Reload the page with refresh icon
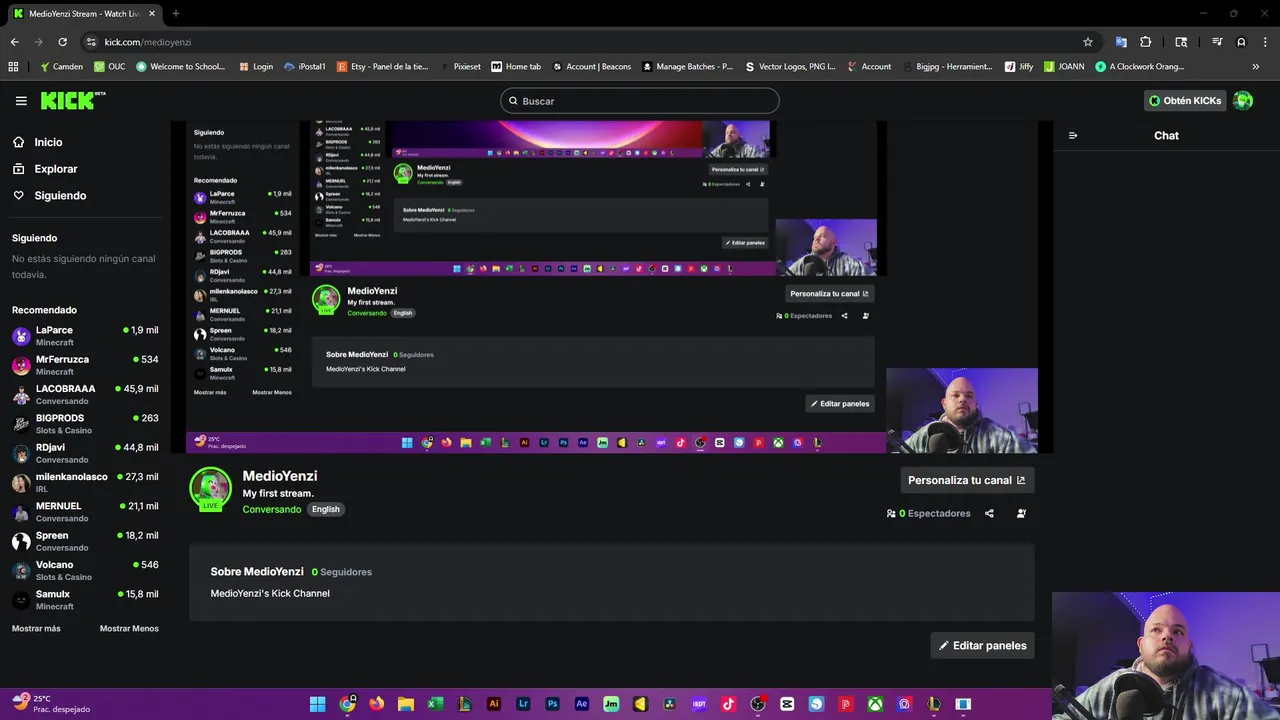Image resolution: width=1280 pixels, height=720 pixels. coord(62,42)
